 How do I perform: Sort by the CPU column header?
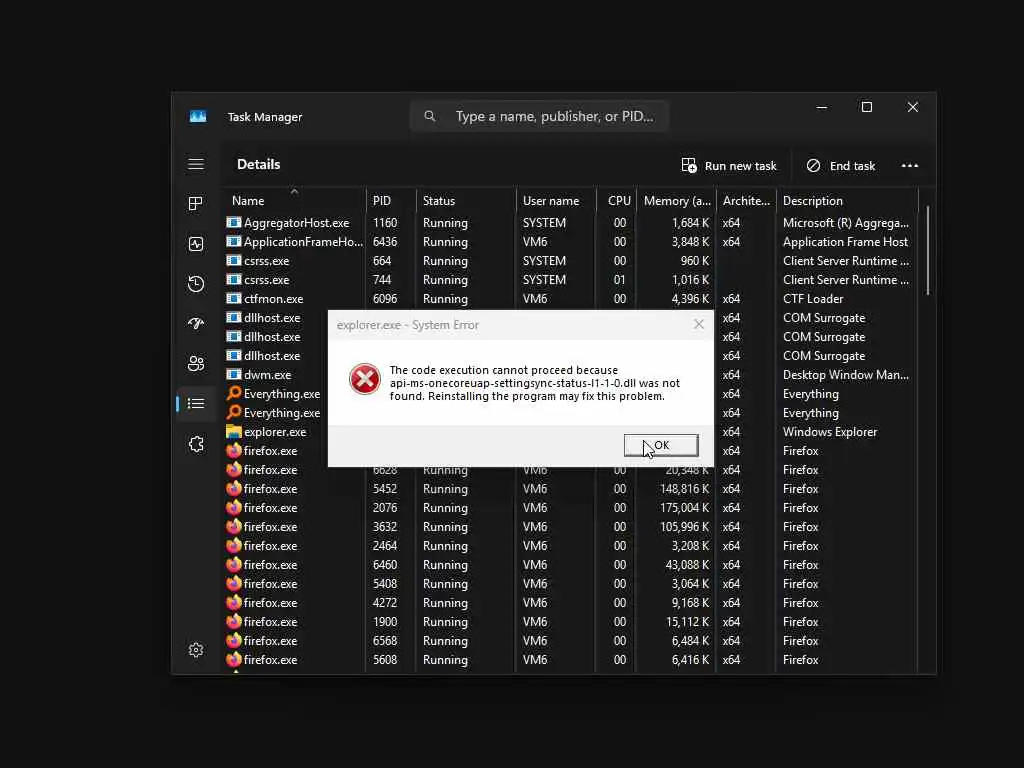pyautogui.click(x=617, y=200)
